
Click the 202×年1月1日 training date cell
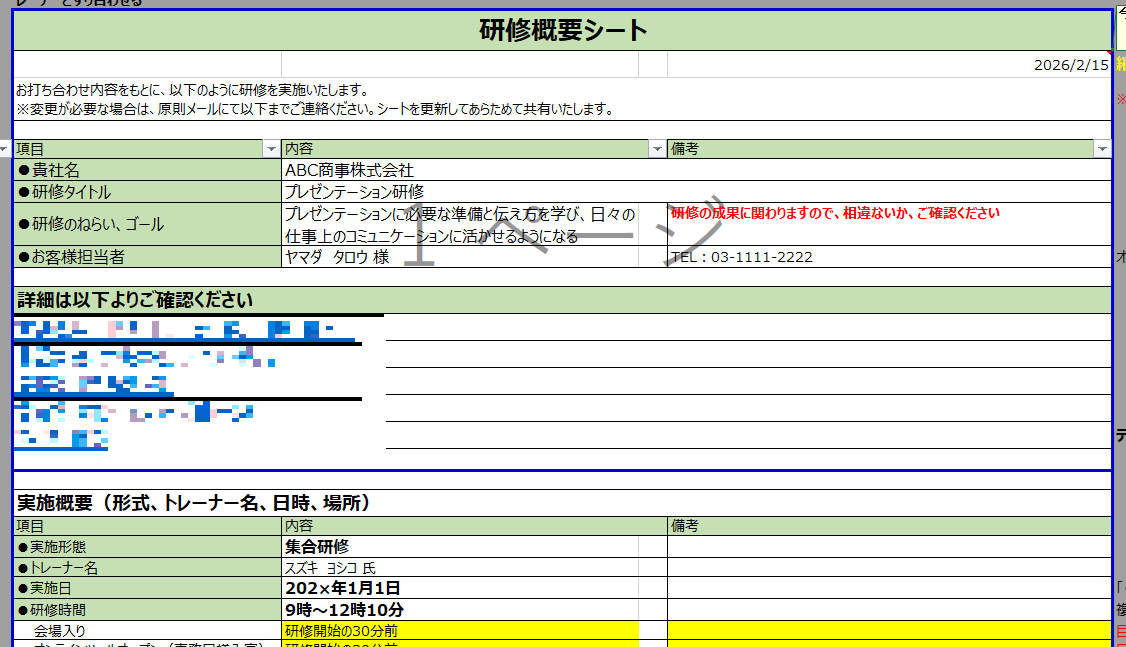343,589
